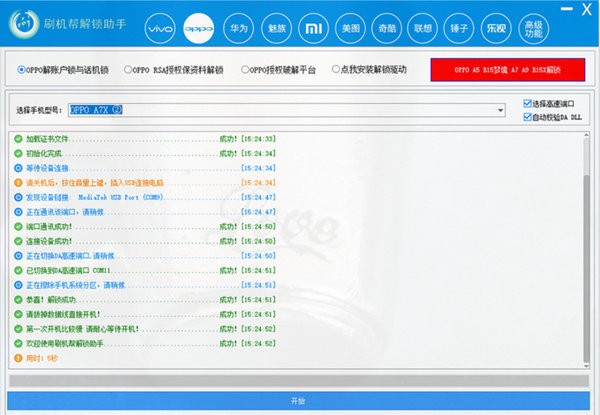Select OPPO解账户锁与话机锁 radio option

(x=23, y=70)
